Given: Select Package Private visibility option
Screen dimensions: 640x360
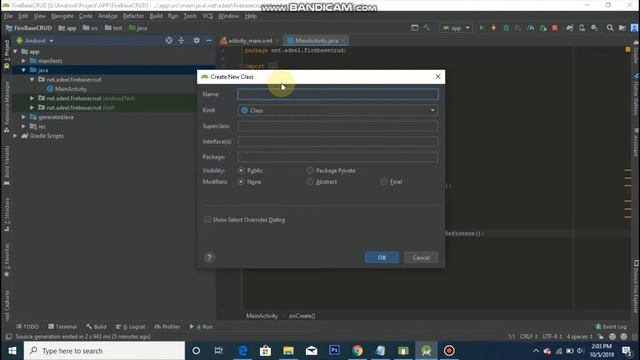Looking at the screenshot, I should point(310,170).
